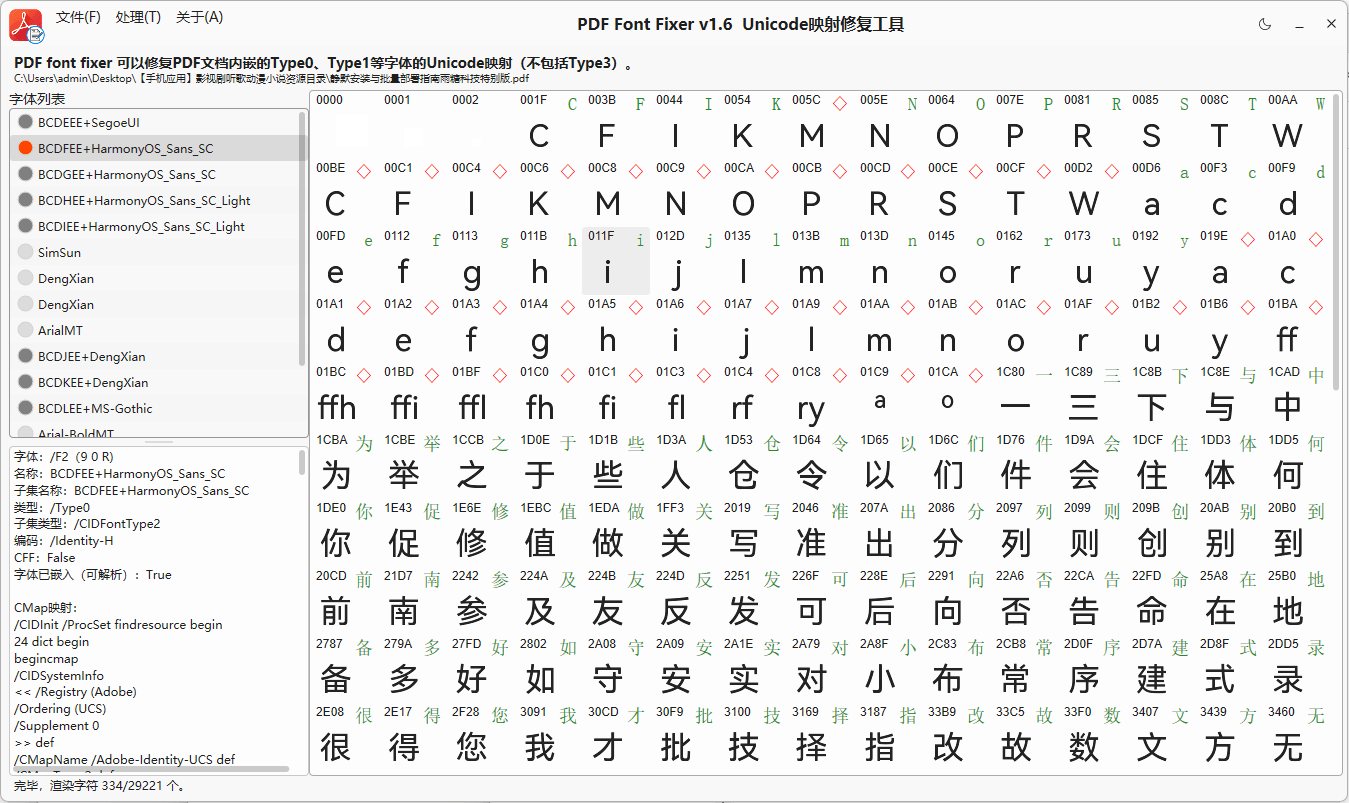Select the 人 glyph cell coded 1D3A
This screenshot has width=1349, height=803.
coord(684,464)
